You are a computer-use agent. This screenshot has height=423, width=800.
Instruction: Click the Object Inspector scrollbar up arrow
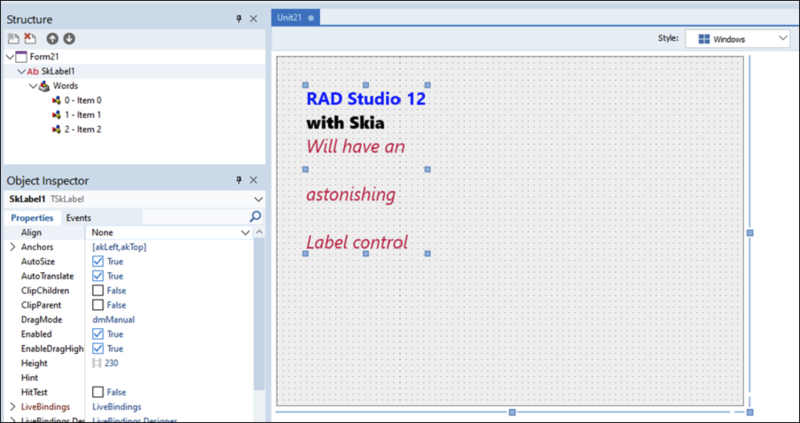[259, 232]
